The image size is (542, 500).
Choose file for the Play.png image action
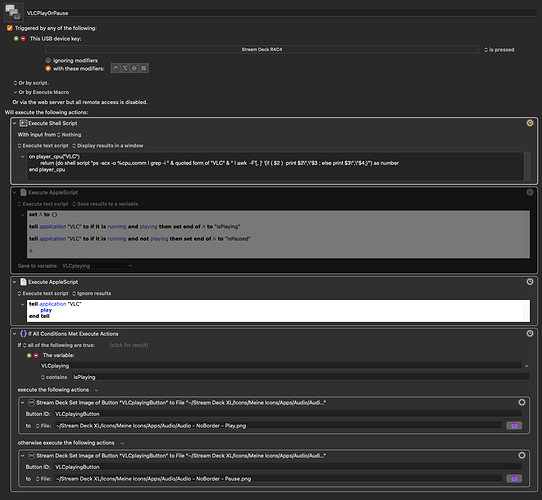[x=514, y=426]
